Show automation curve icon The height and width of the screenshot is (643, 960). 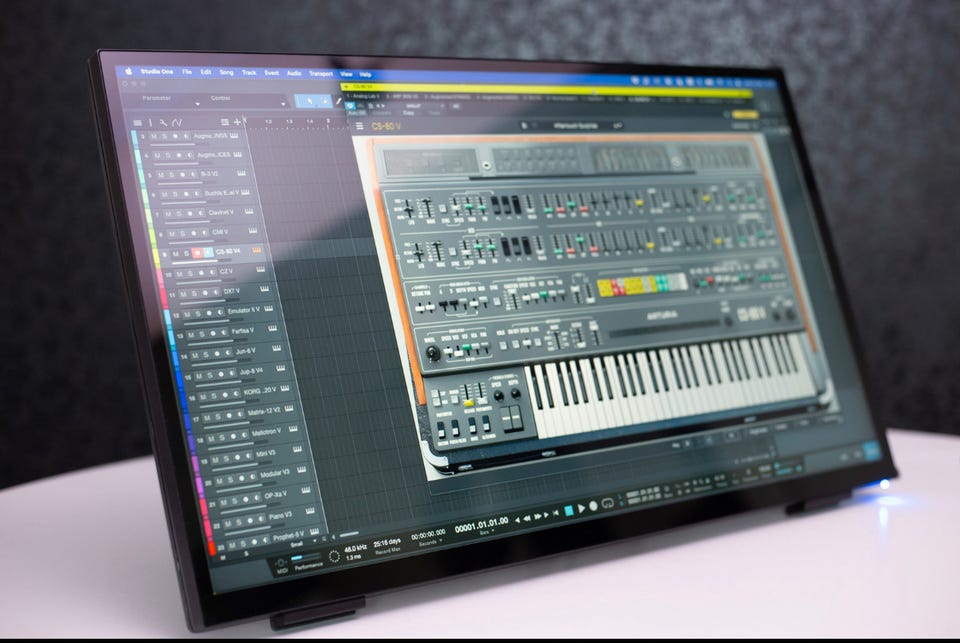[177, 122]
